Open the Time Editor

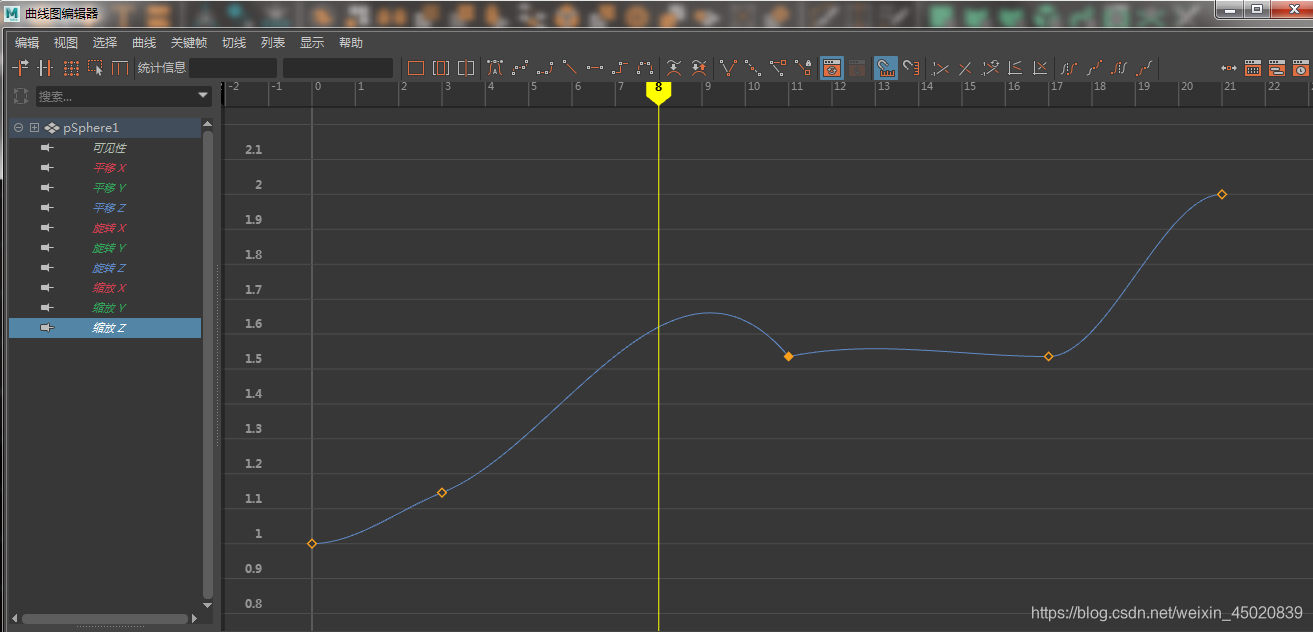pyautogui.click(x=1300, y=68)
